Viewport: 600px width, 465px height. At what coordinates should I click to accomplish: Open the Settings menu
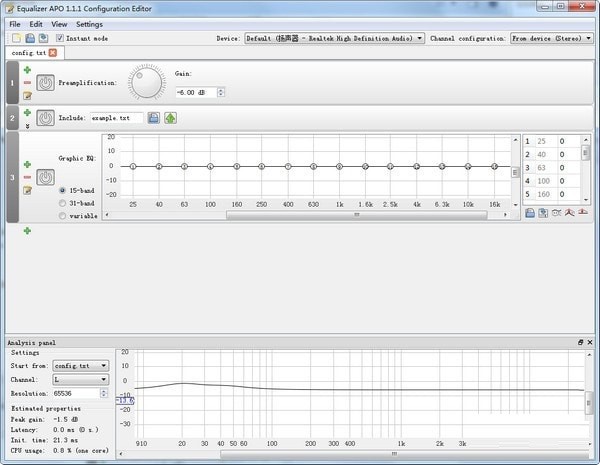[x=89, y=24]
